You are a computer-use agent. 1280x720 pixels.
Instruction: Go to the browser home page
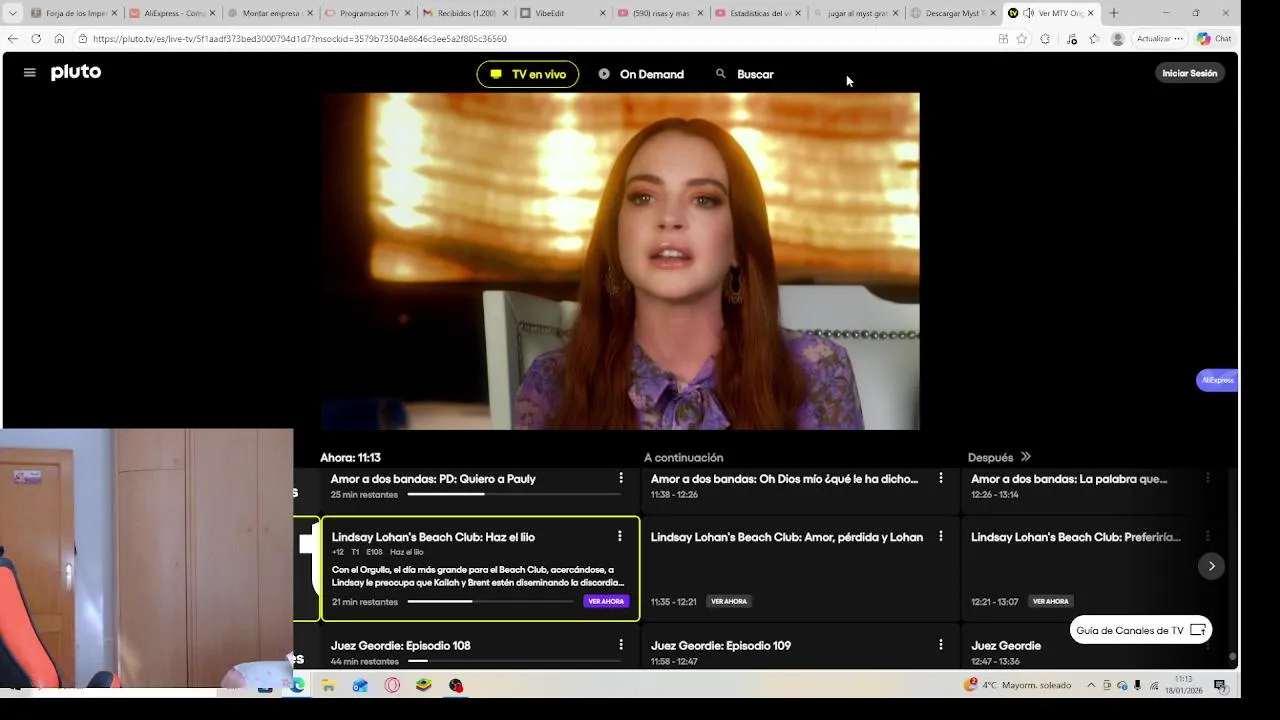click(x=59, y=39)
